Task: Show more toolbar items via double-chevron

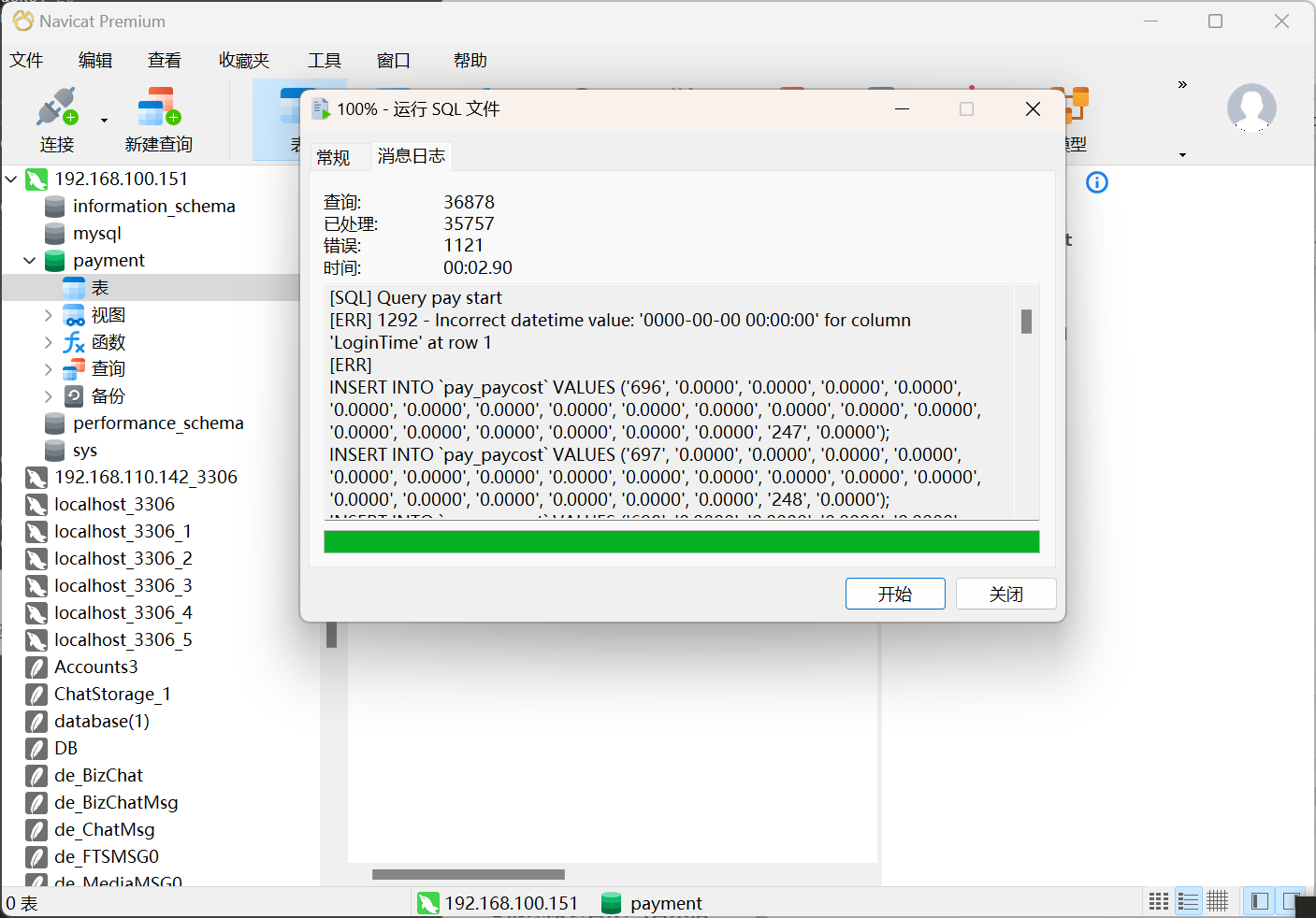Action: point(1182,85)
